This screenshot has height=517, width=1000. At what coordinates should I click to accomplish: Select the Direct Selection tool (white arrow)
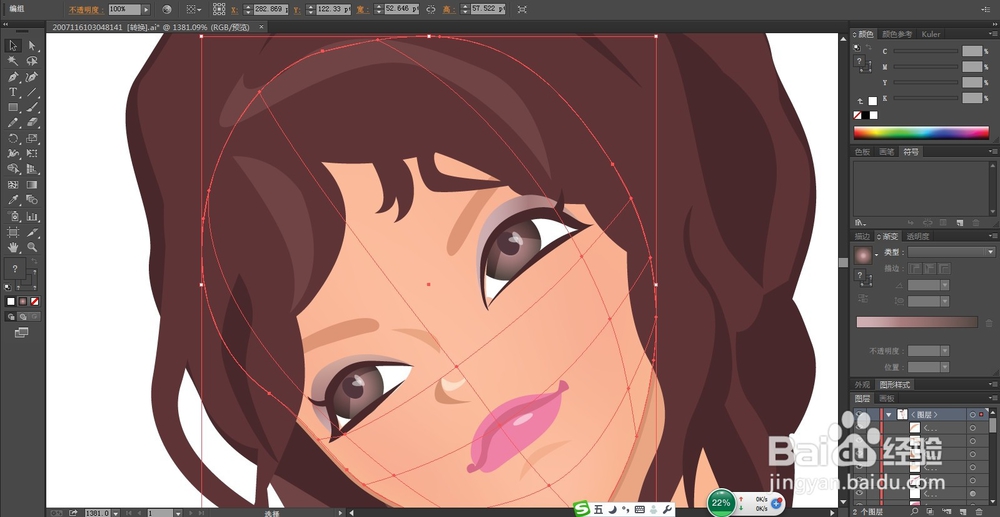[x=32, y=45]
